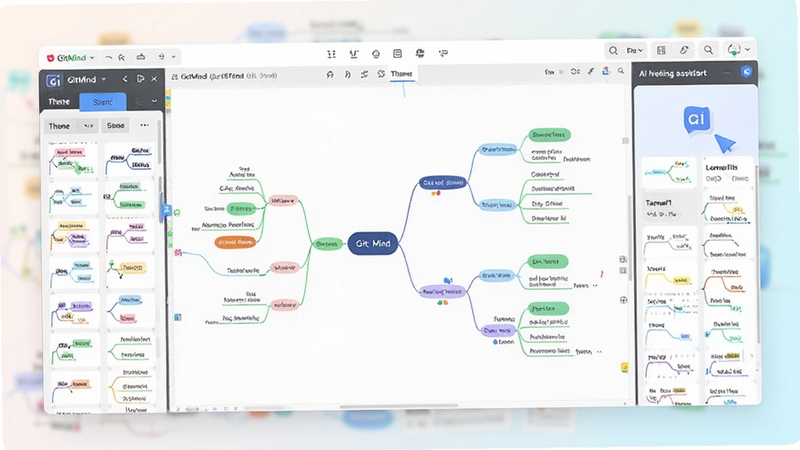Image resolution: width=800 pixels, height=450 pixels.
Task: Click the pin icon in canvas toolbar
Action: 591,71
